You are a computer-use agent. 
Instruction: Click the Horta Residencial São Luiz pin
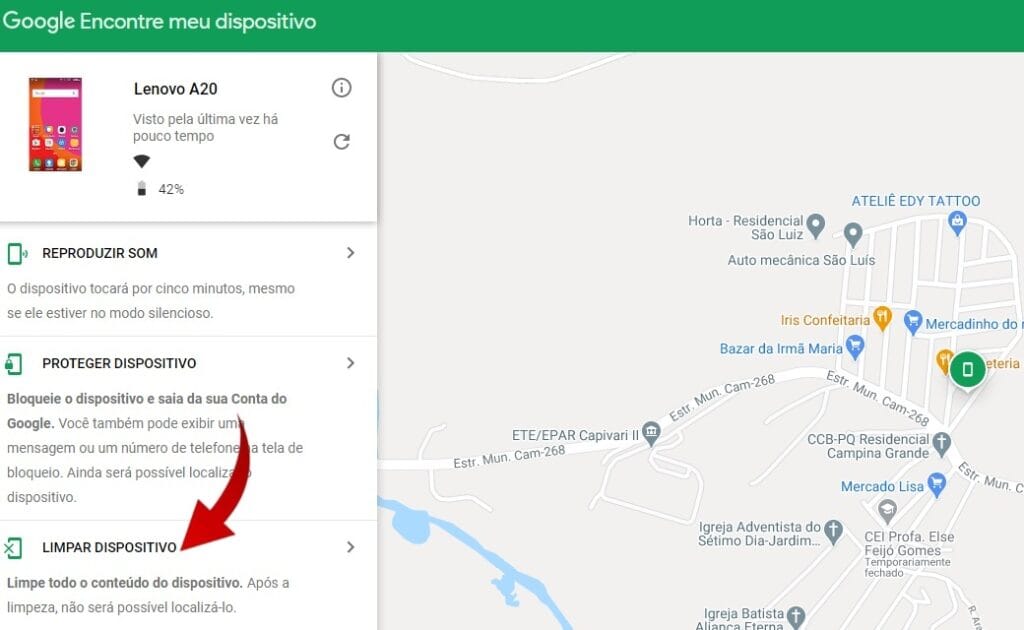click(x=815, y=226)
